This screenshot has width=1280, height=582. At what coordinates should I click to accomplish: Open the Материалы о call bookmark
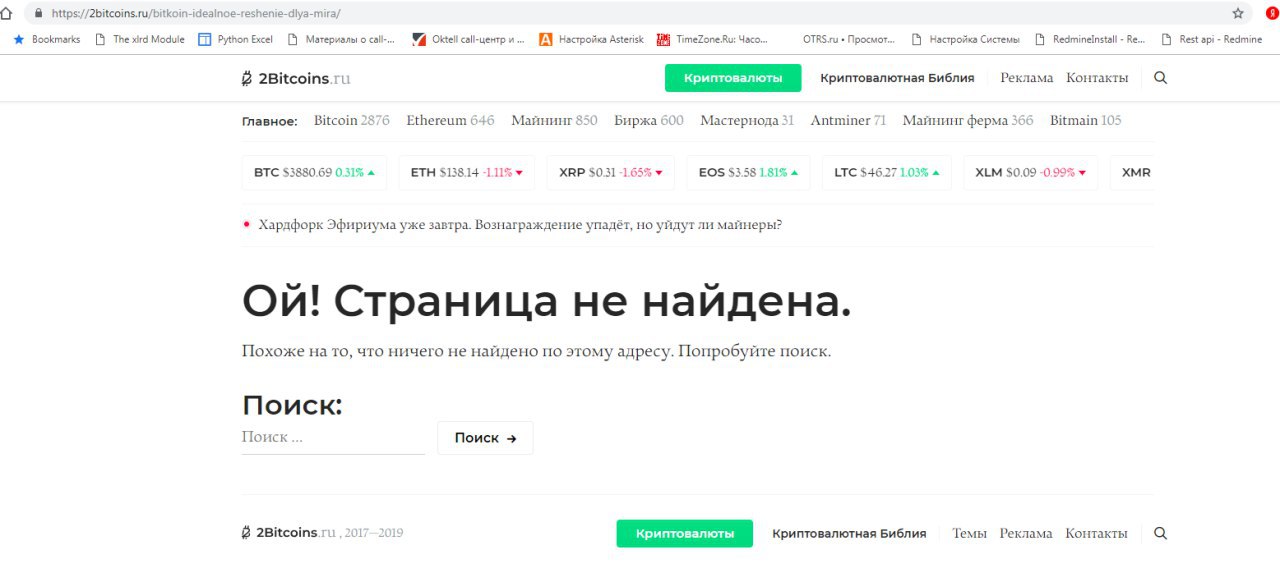click(341, 40)
